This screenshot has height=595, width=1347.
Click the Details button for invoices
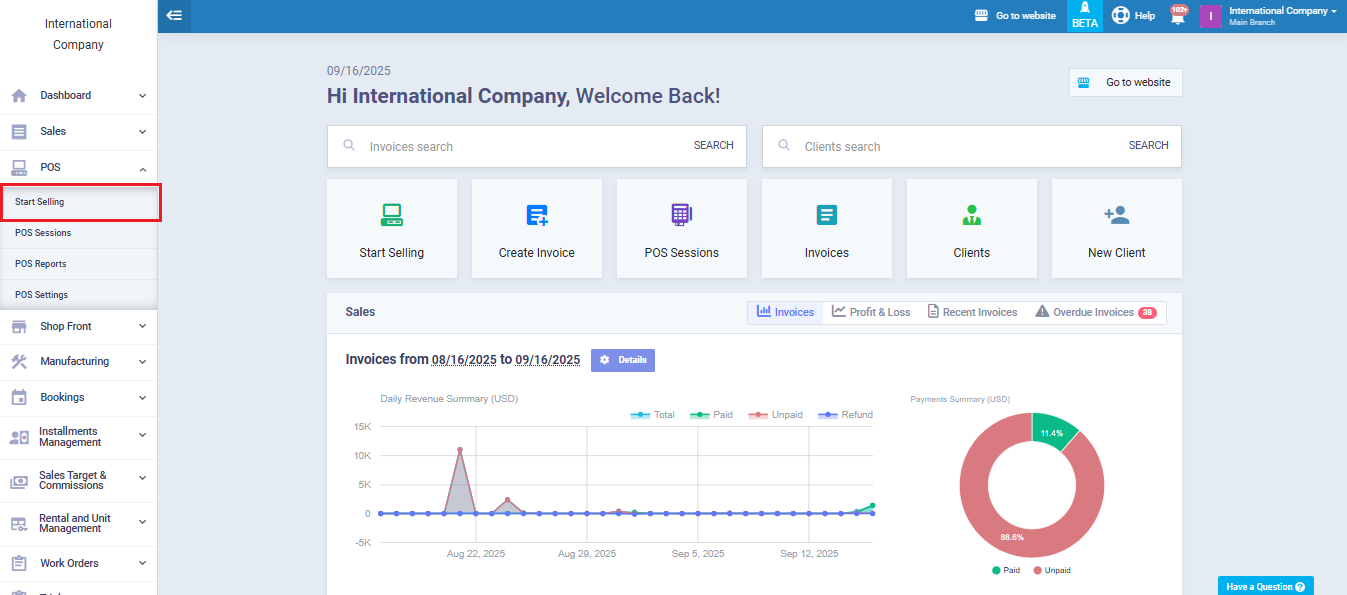pyautogui.click(x=622, y=360)
